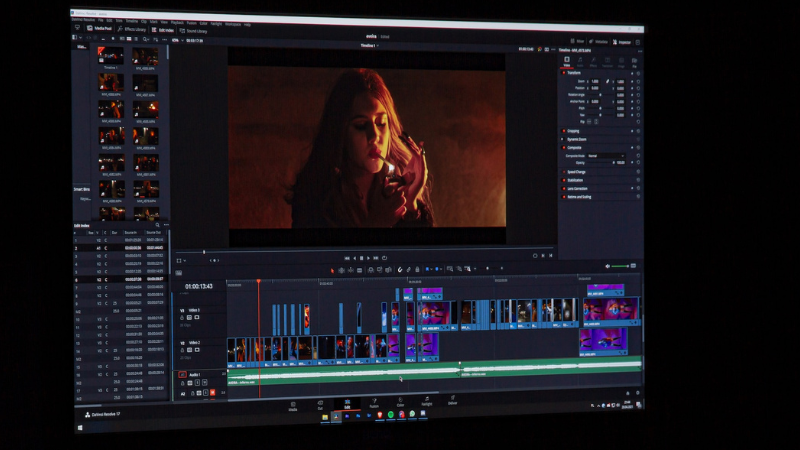Go to the Media page
This screenshot has height=450, width=800.
[293, 406]
